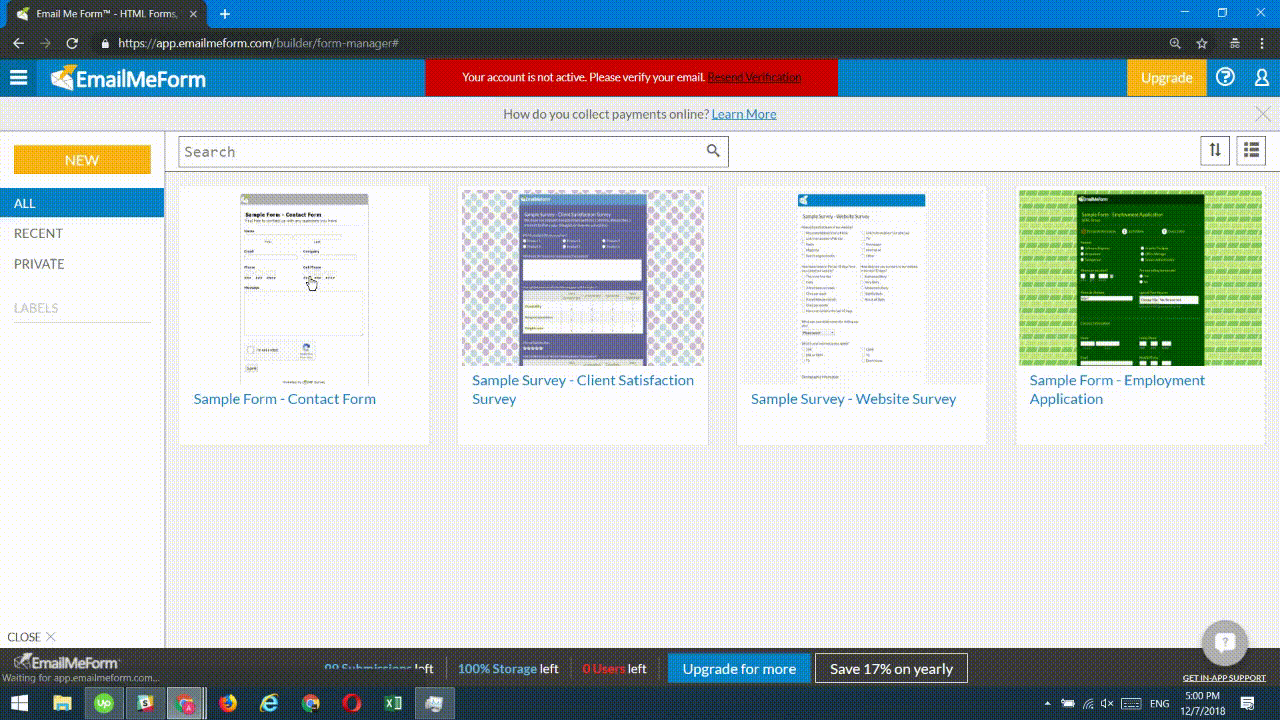1280x720 pixels.
Task: Select the Email Me Form browser tab
Action: tap(104, 14)
